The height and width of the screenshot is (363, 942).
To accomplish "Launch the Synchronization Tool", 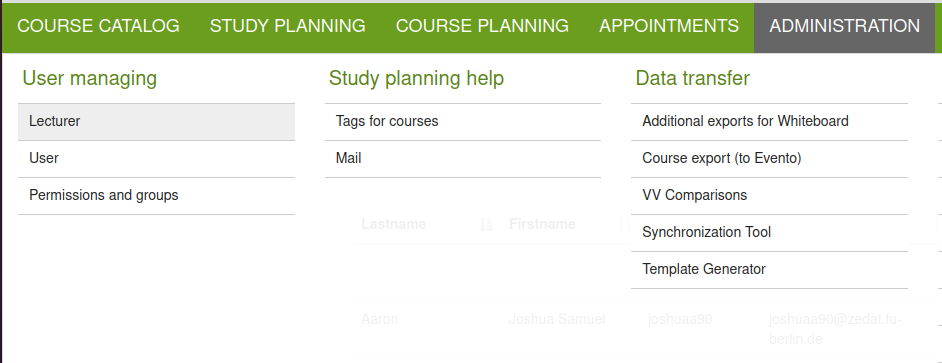I will coord(769,233).
